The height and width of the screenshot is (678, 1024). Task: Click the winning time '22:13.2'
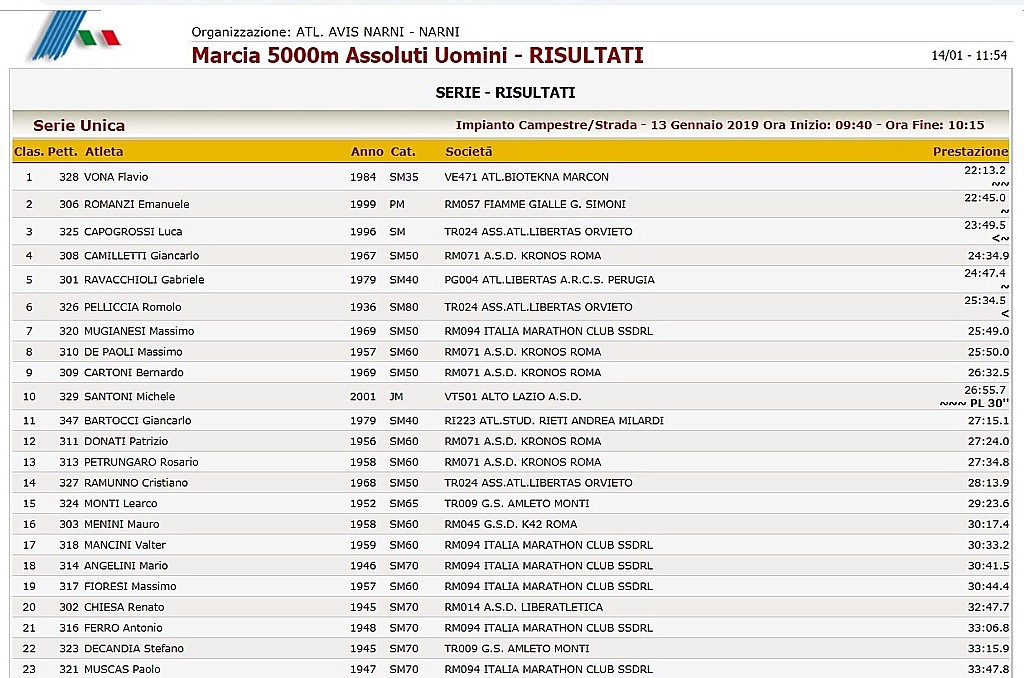click(985, 170)
